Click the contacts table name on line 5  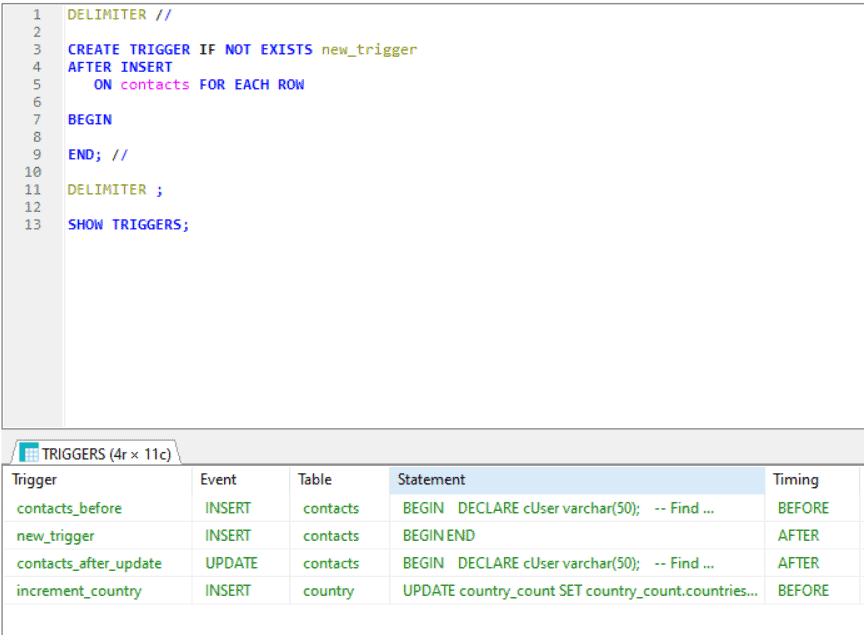[155, 84]
